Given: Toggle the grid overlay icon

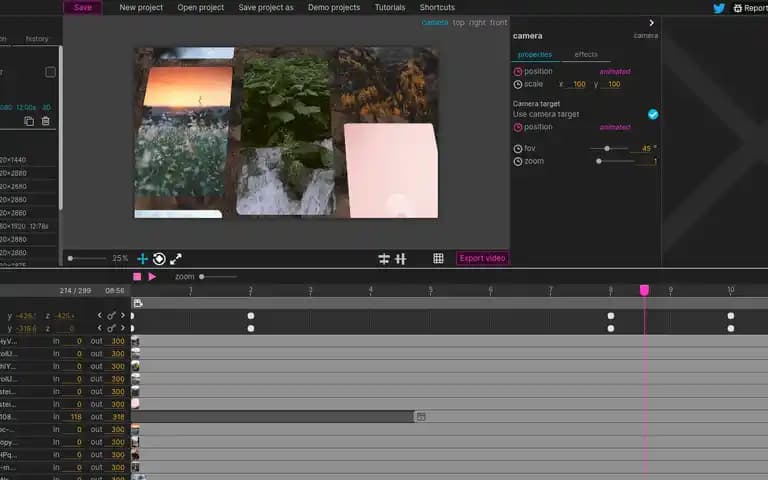Looking at the screenshot, I should (x=438, y=259).
